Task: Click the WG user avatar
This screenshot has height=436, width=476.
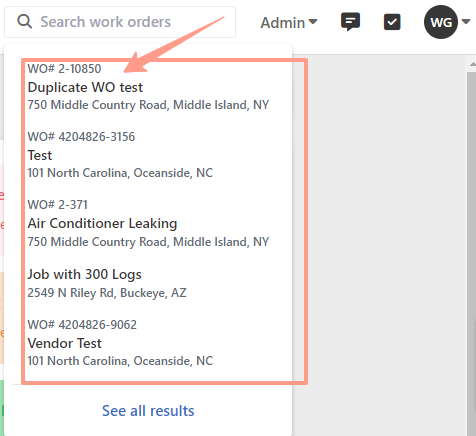Action: click(x=441, y=22)
